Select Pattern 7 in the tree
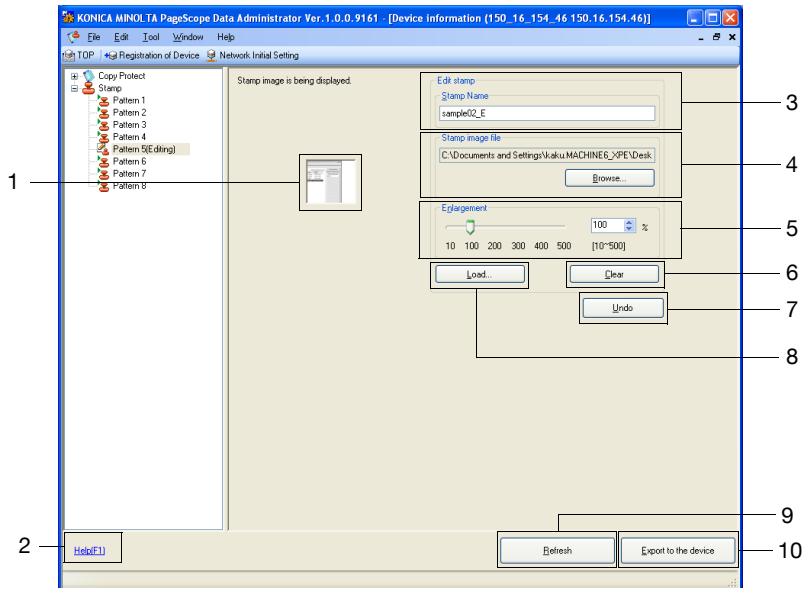Screen dimensions: 809x593 tap(129, 174)
